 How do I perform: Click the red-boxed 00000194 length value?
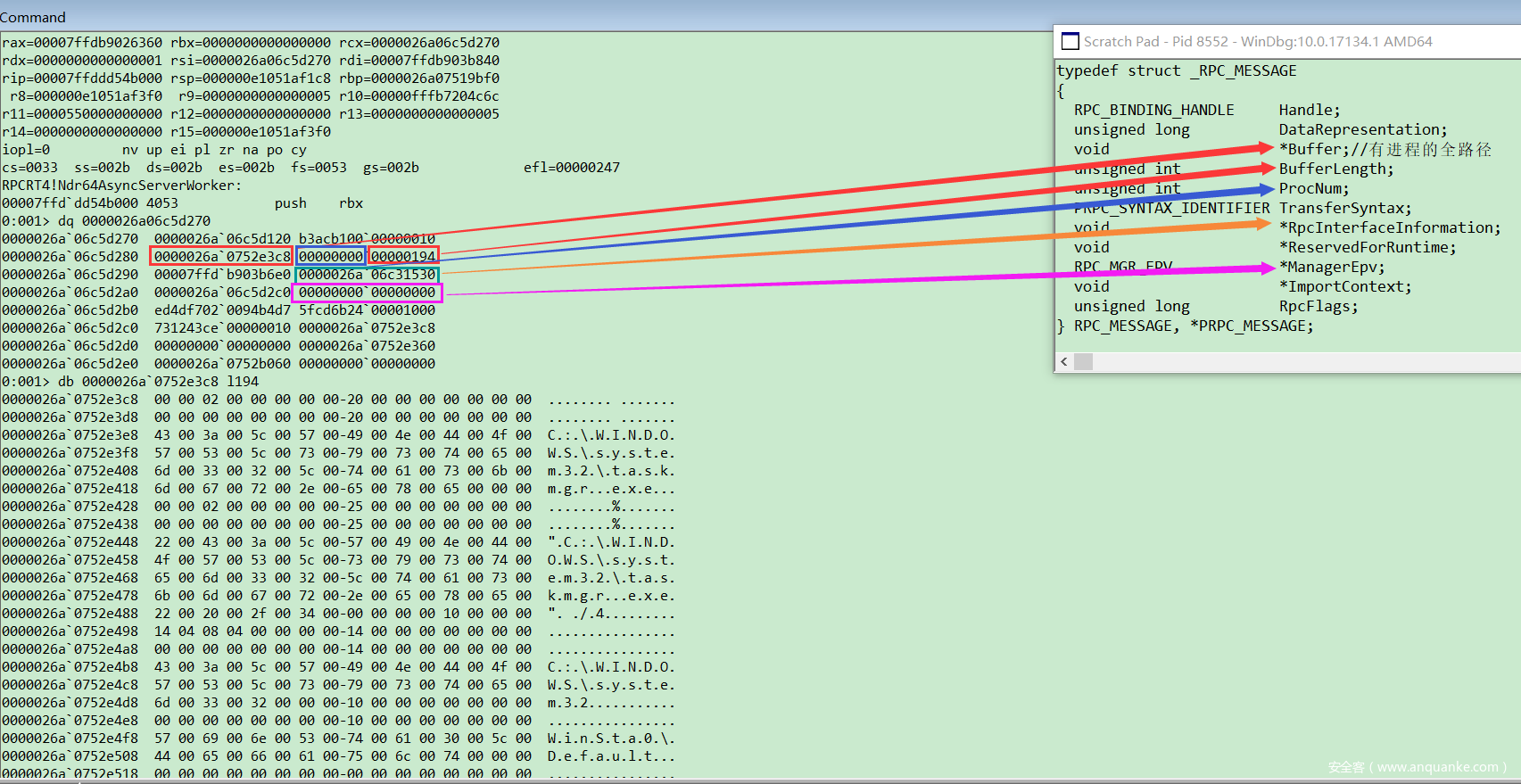click(x=403, y=257)
